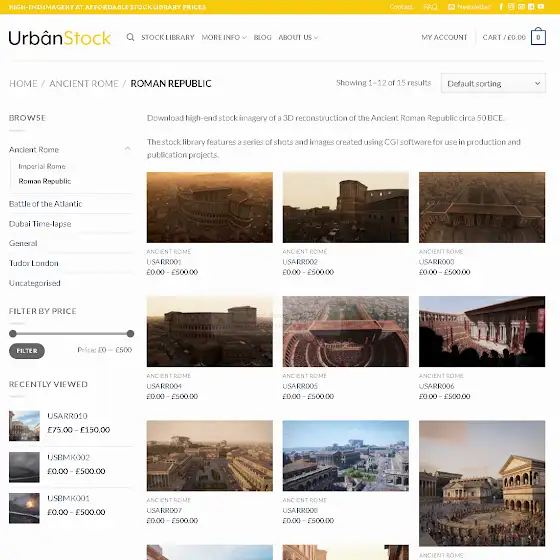
Task: Open the search magnifier icon
Action: click(130, 37)
